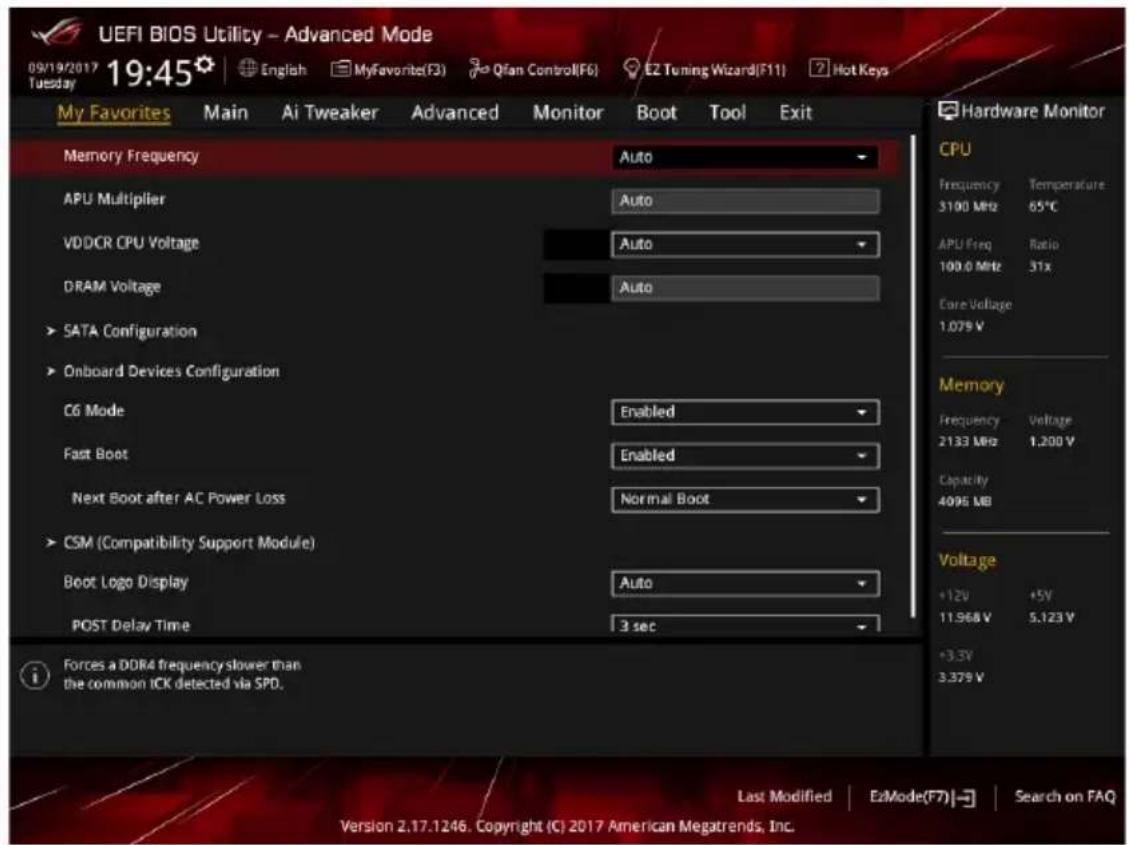Select the Fast Boot label

tap(96, 454)
